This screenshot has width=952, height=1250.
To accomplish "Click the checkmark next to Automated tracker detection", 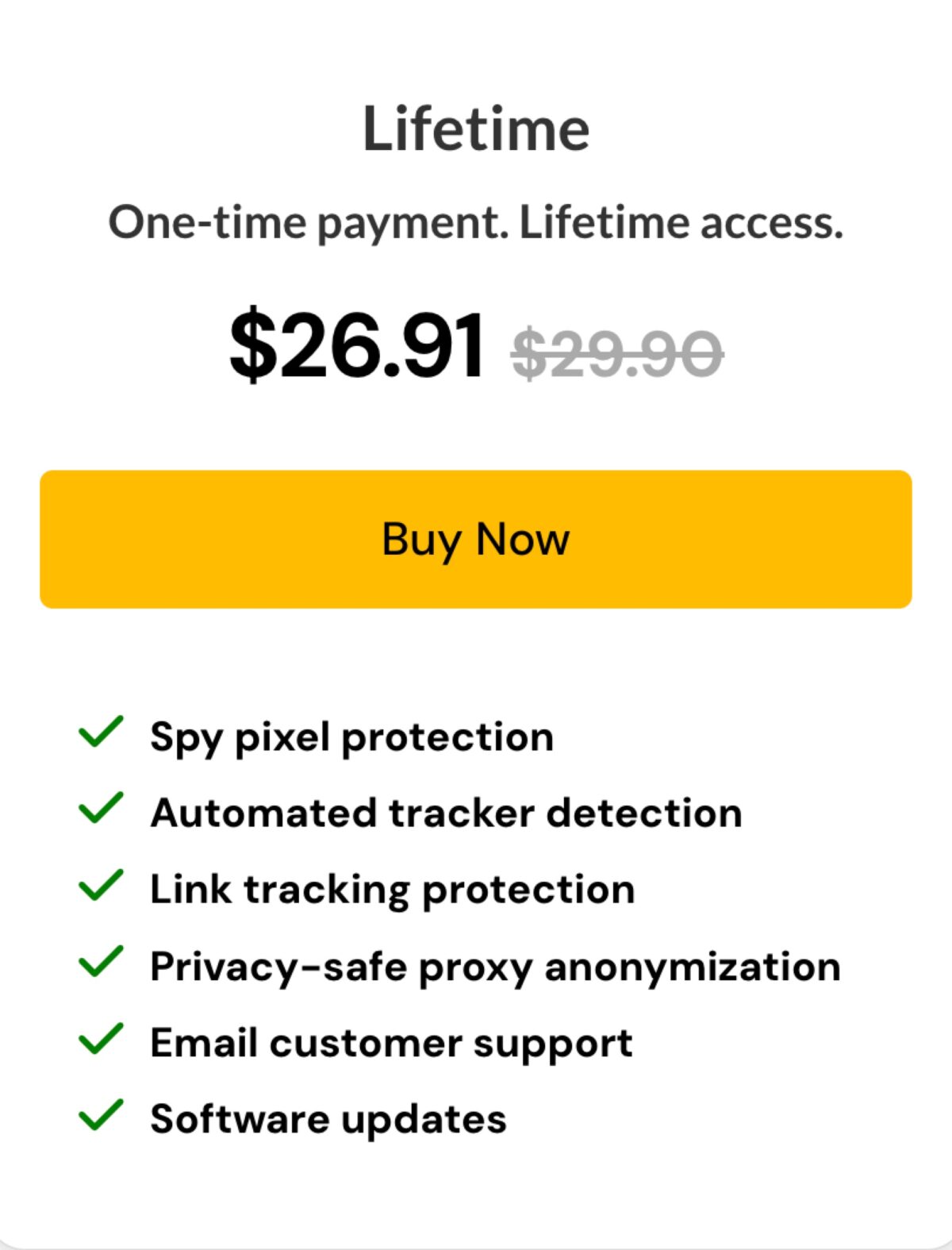I will [x=101, y=808].
